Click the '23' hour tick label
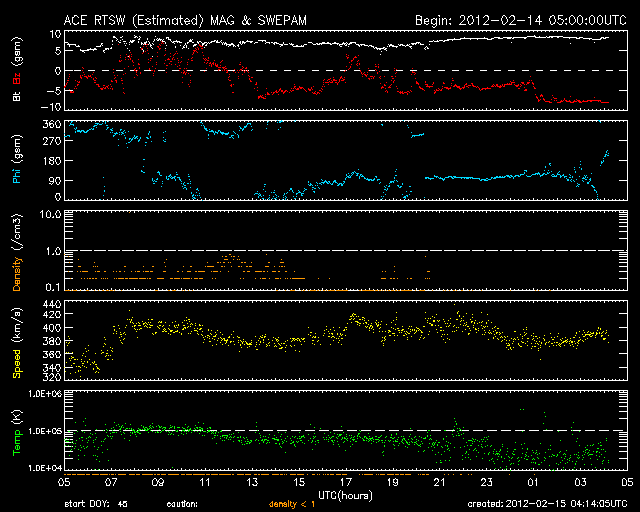This screenshot has height=512, width=640. (487, 483)
